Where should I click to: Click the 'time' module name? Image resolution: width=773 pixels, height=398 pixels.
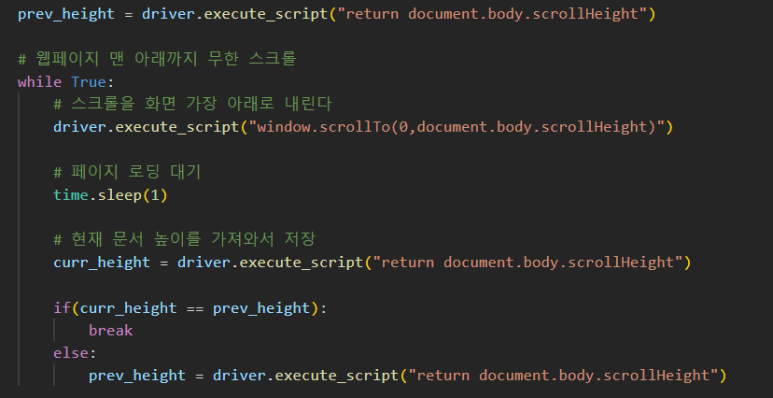tap(71, 195)
